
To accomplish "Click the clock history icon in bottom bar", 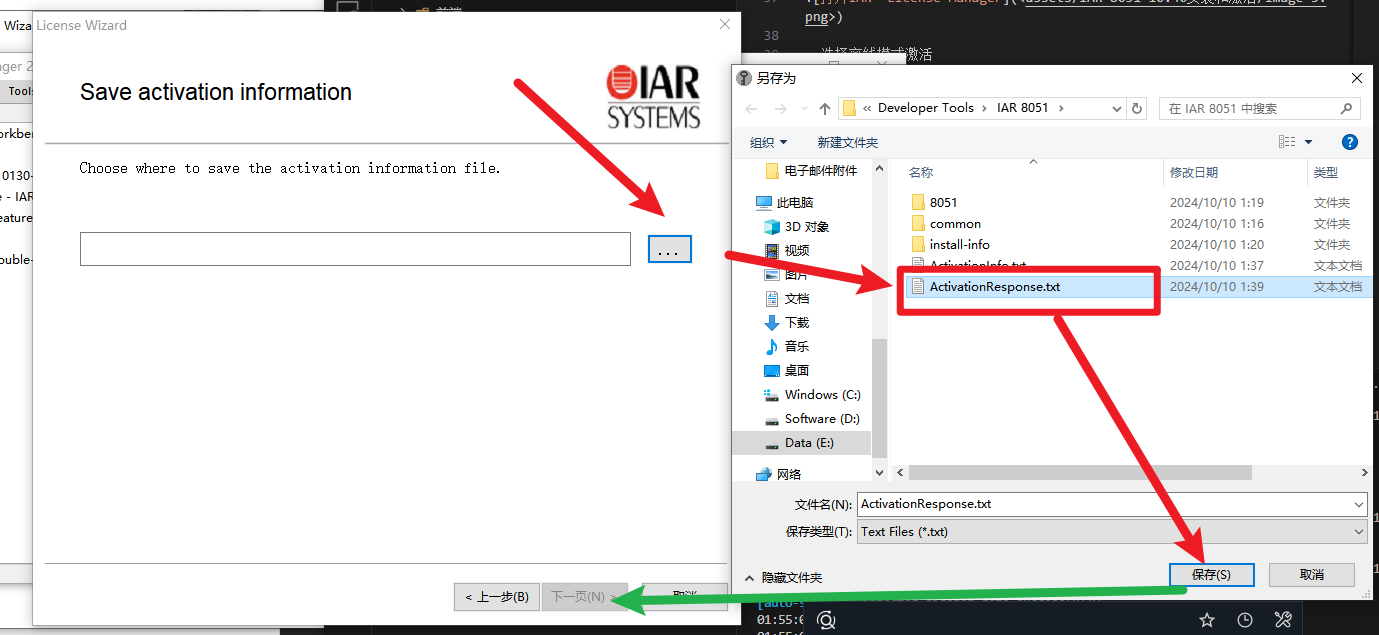I will pyautogui.click(x=1245, y=621).
